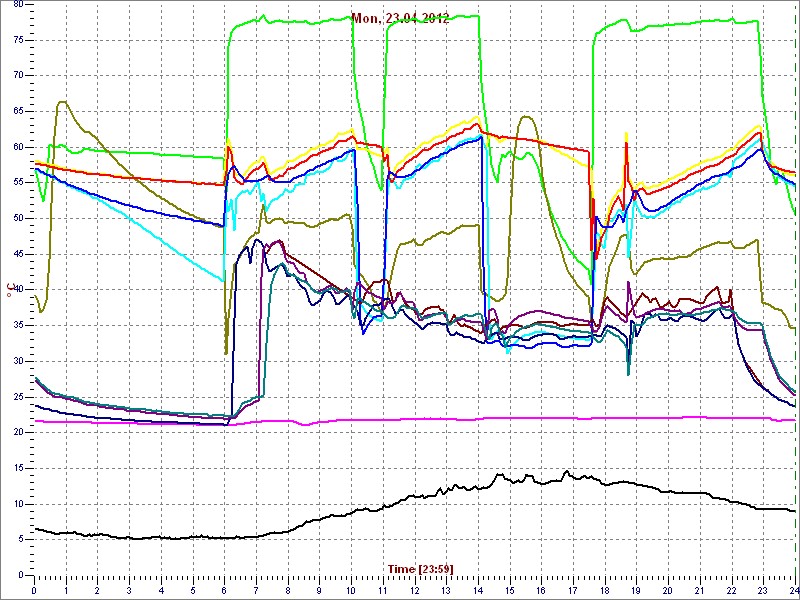
Task: Select hour 12 tick on the time axis
Action: coord(415,590)
